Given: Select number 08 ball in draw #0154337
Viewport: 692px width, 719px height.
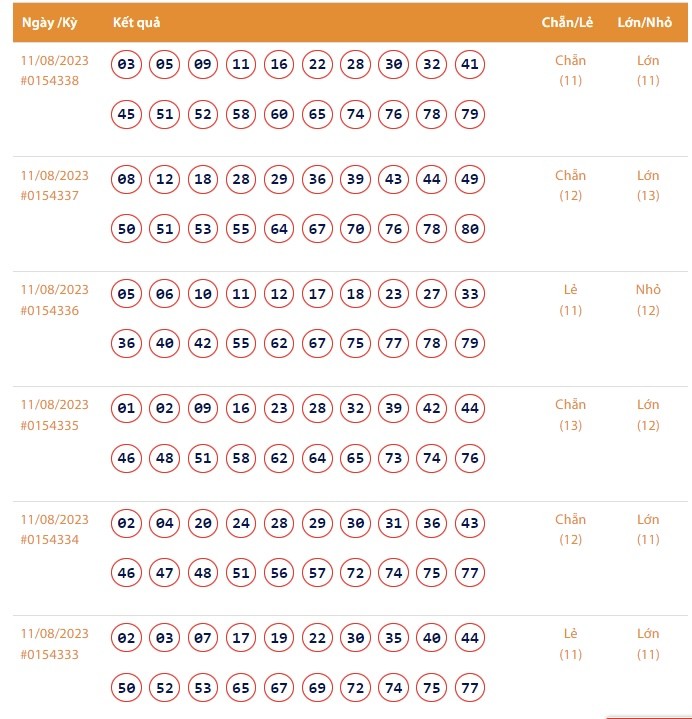Looking at the screenshot, I should [126, 180].
